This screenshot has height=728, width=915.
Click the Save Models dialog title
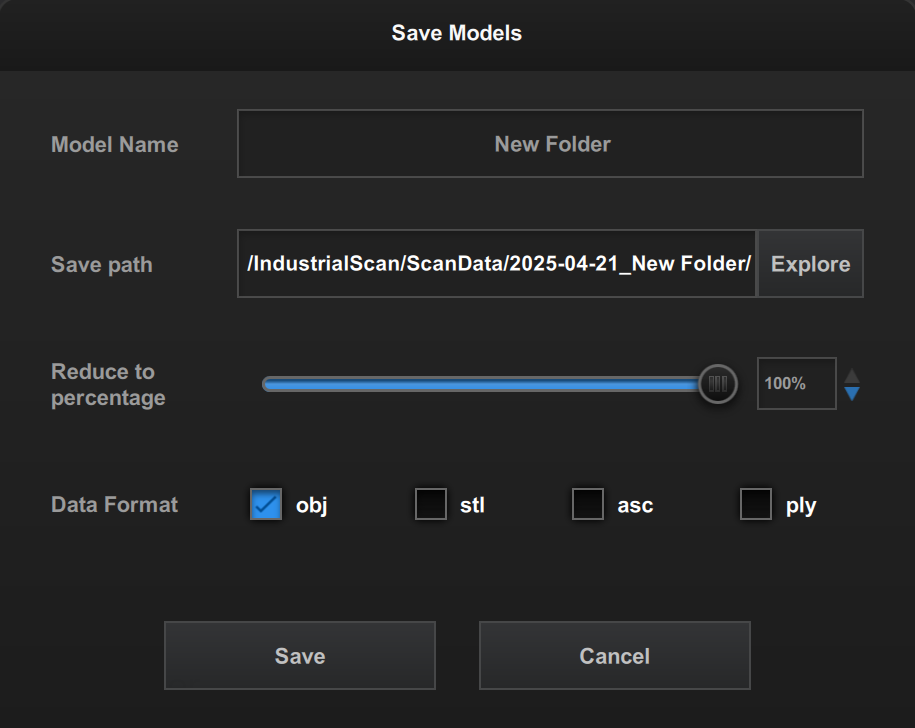coord(457,33)
